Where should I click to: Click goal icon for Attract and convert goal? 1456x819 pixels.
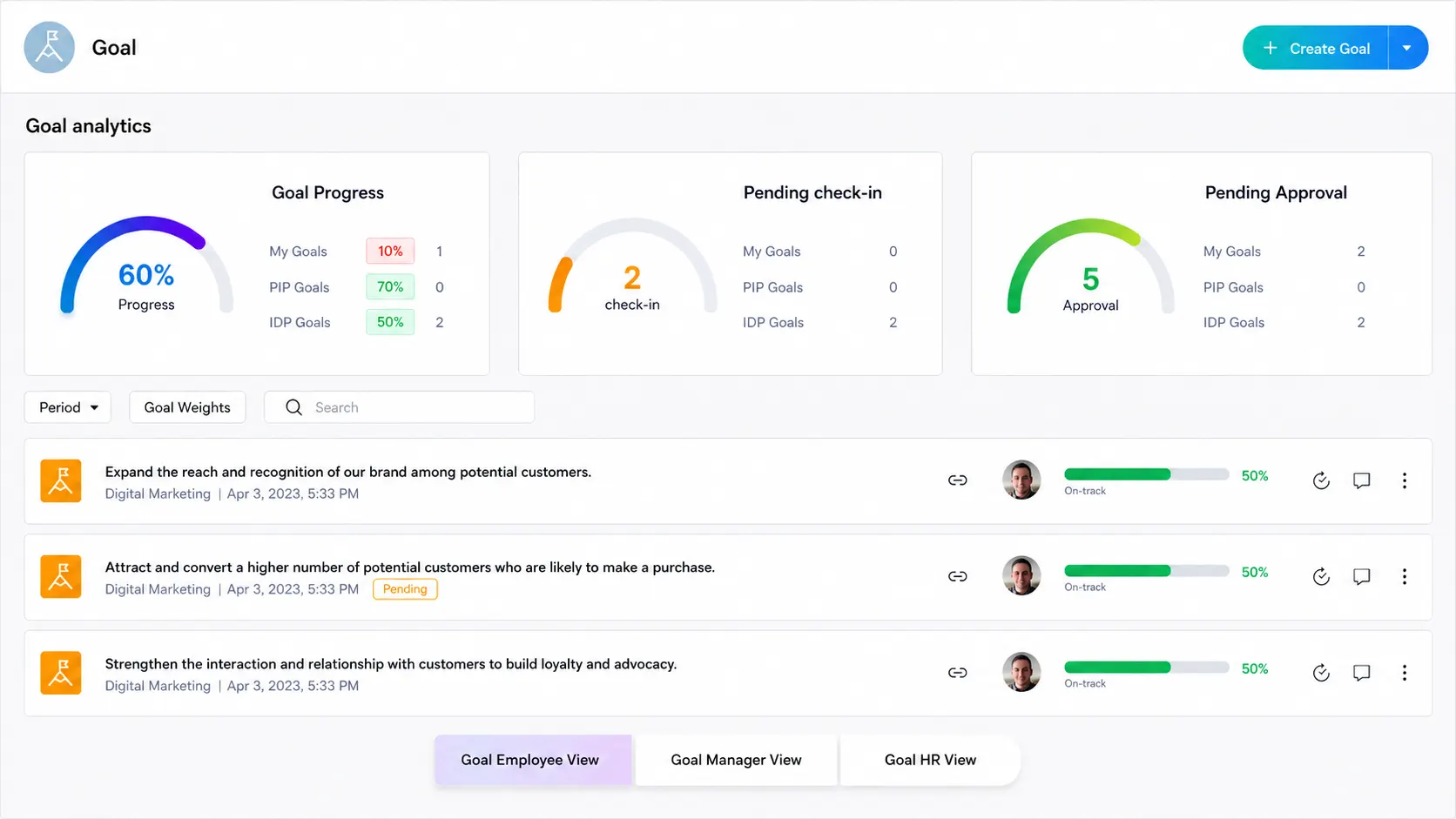click(x=61, y=576)
